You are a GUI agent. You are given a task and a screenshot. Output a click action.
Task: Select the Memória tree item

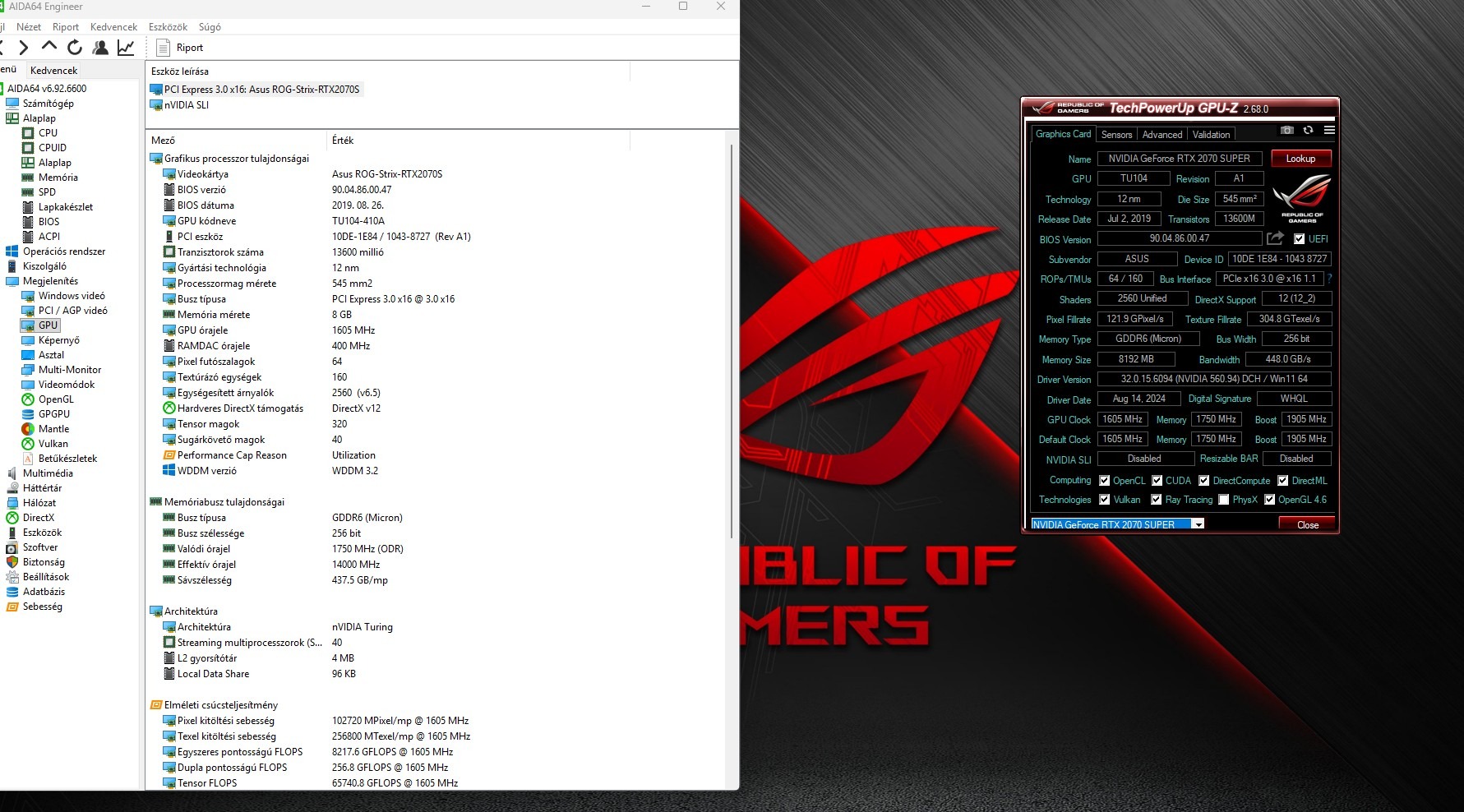point(58,178)
